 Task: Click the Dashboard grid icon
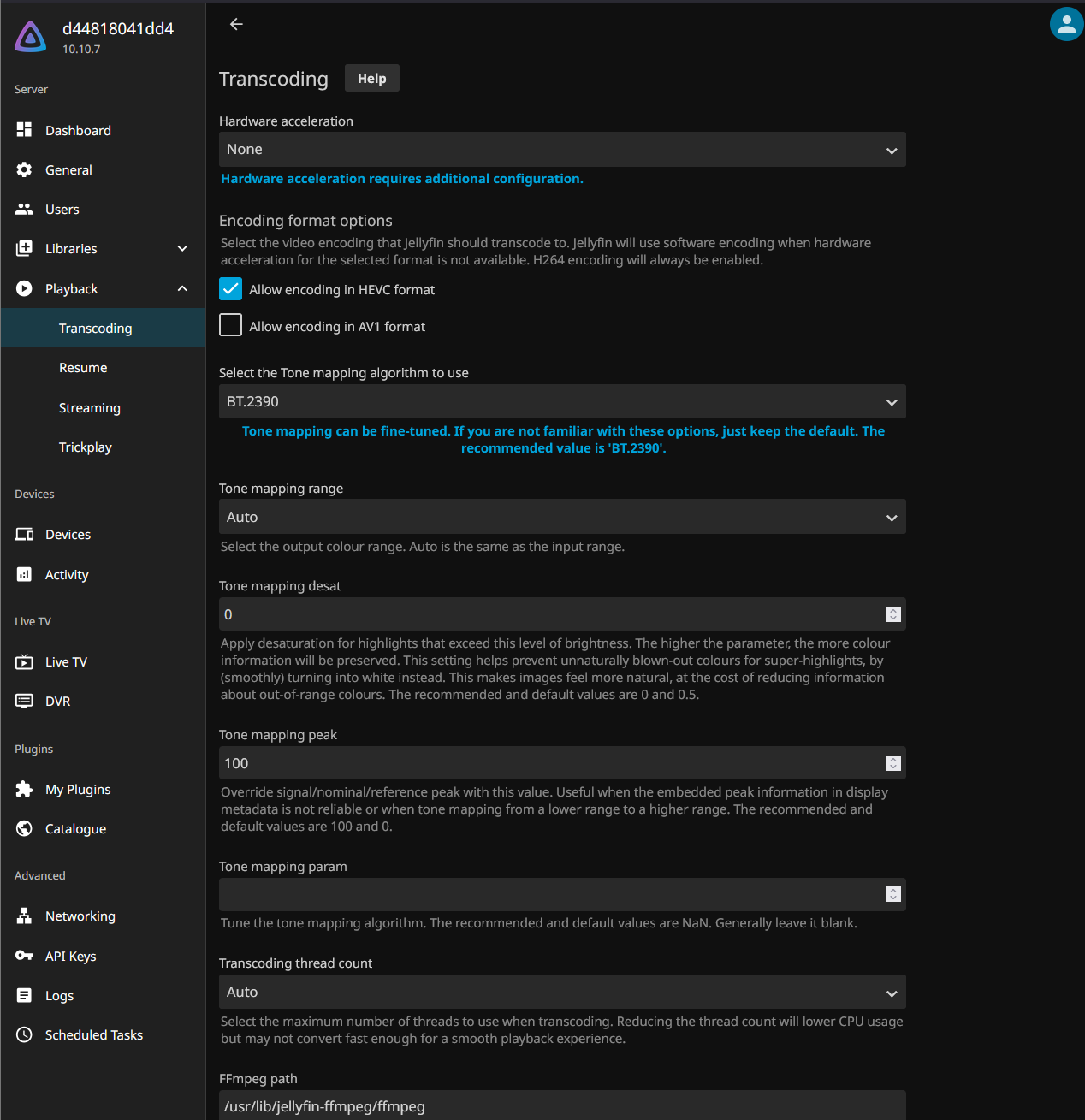click(x=24, y=130)
